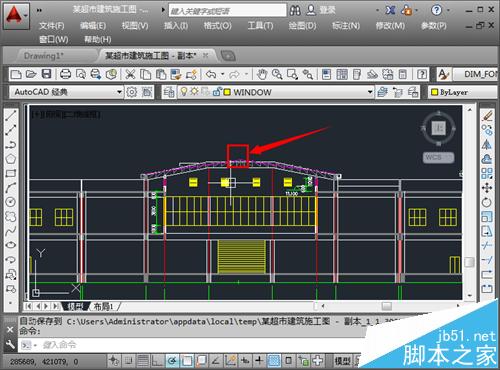Select the Mirror modify tool

click(x=487, y=144)
